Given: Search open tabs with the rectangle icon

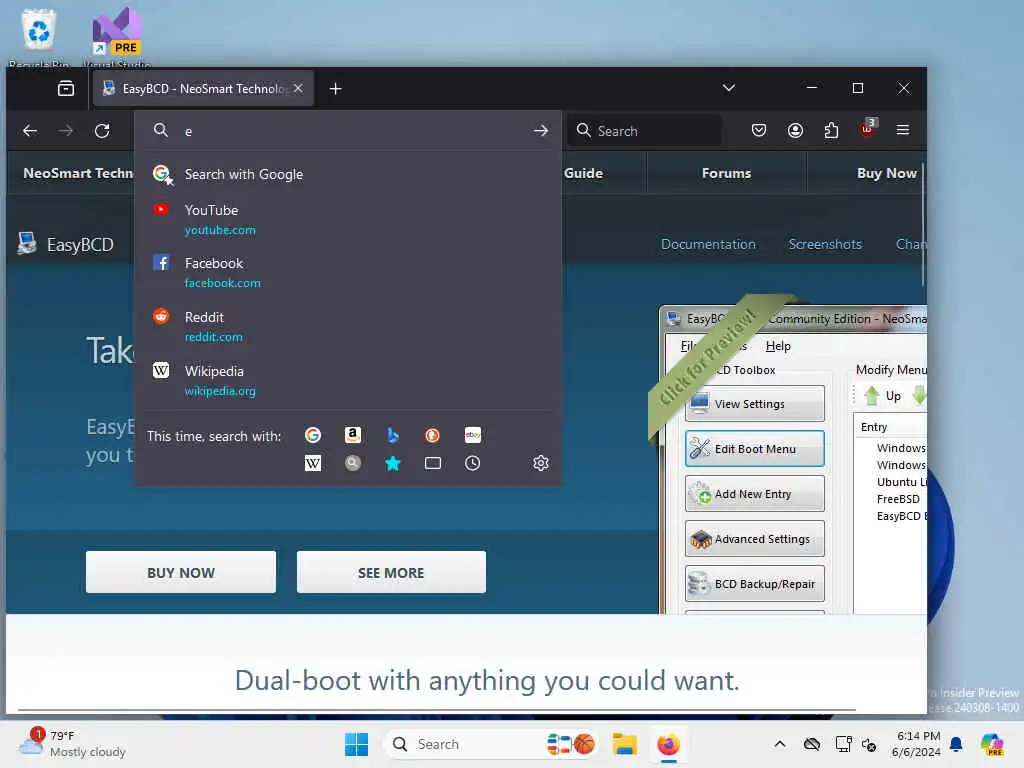Looking at the screenshot, I should [432, 463].
